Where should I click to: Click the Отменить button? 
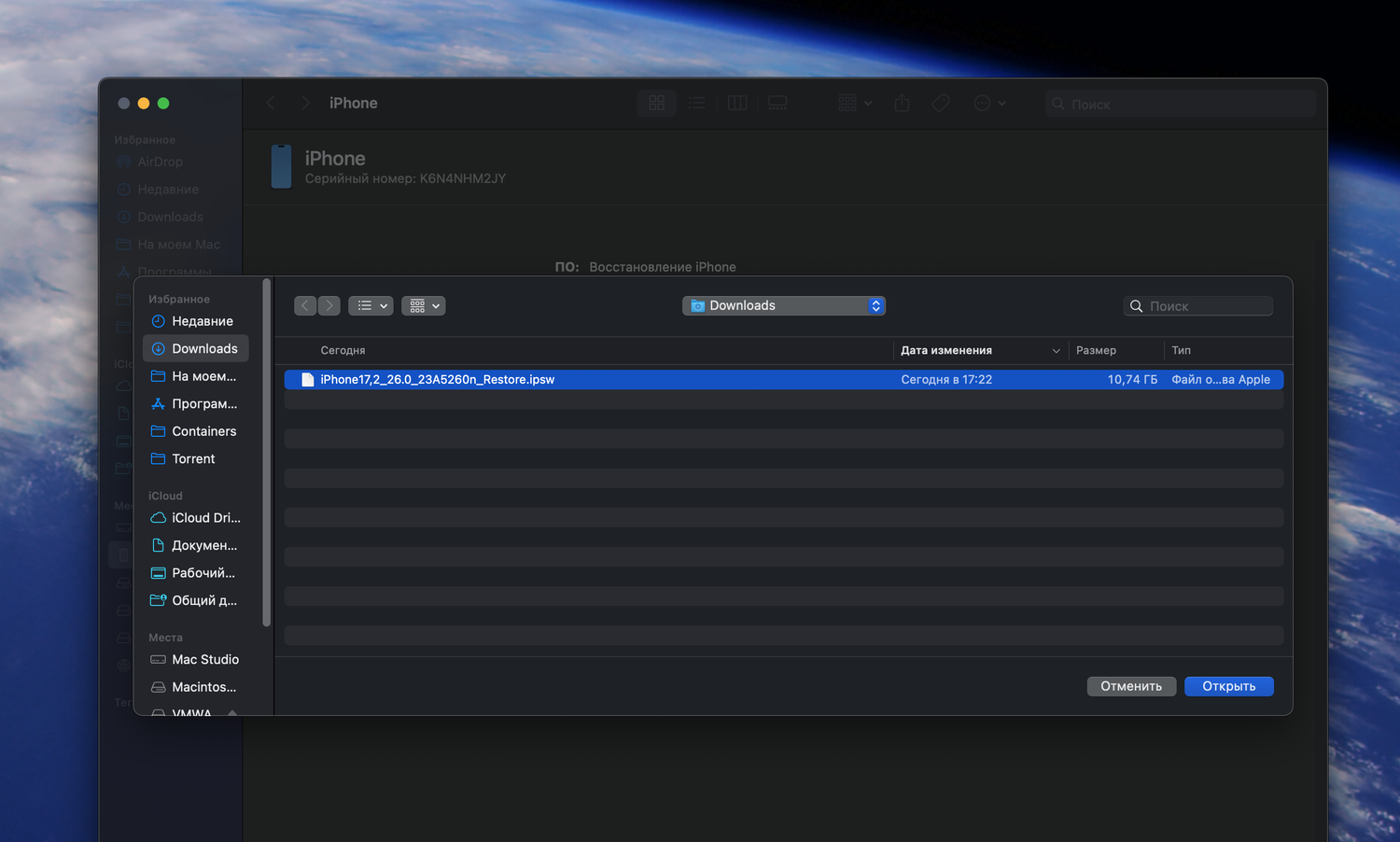coord(1131,686)
